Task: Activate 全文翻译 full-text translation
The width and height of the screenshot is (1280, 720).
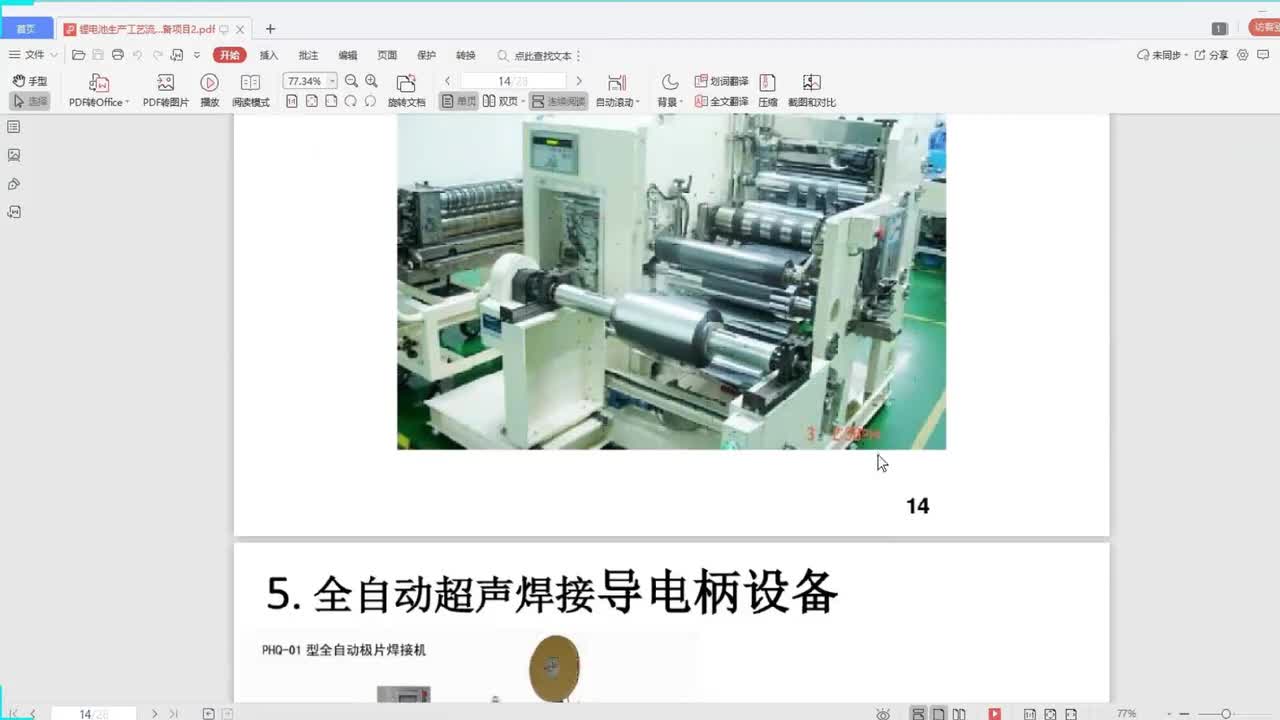Action: 722,101
